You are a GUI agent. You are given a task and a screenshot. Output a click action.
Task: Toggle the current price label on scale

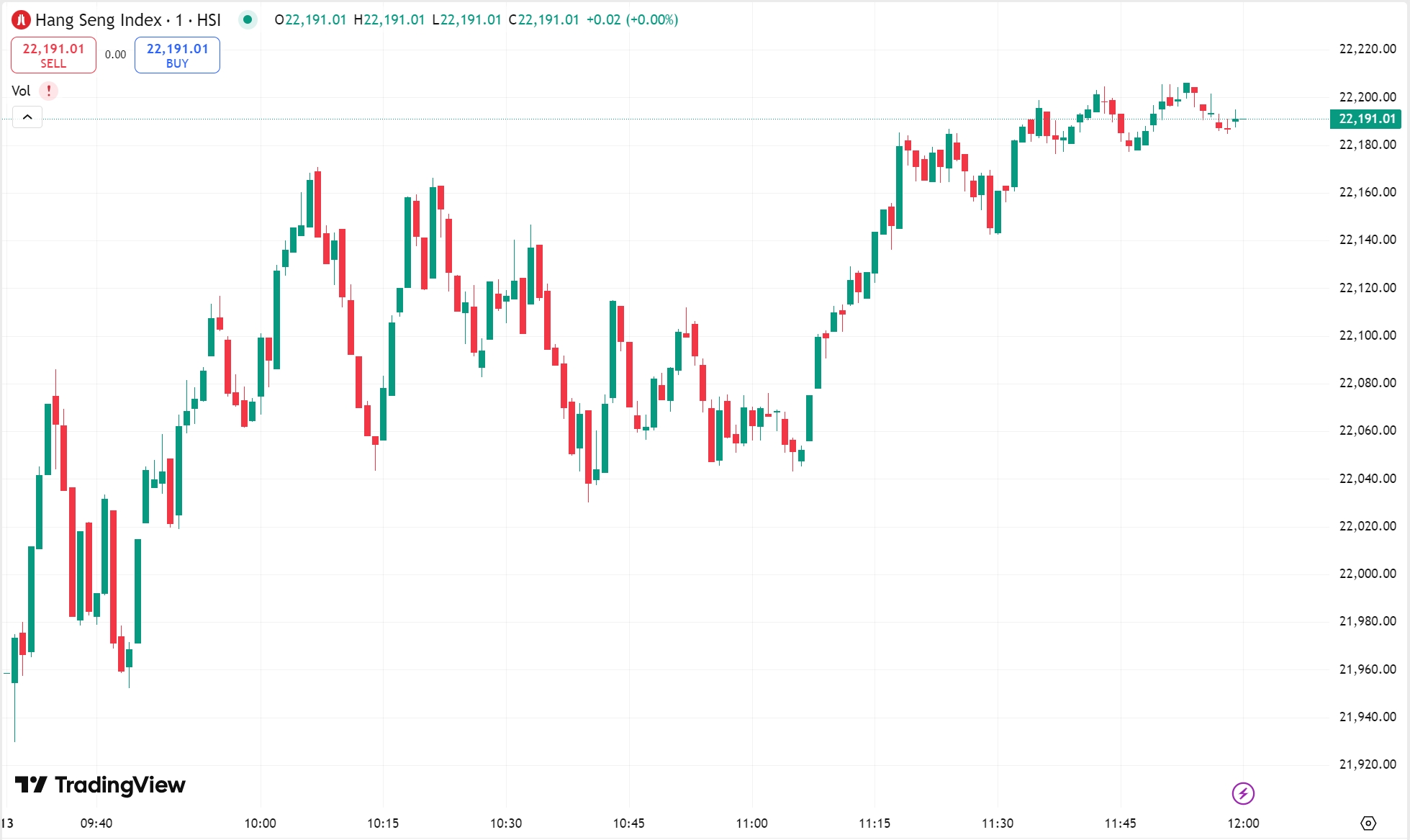point(1365,118)
